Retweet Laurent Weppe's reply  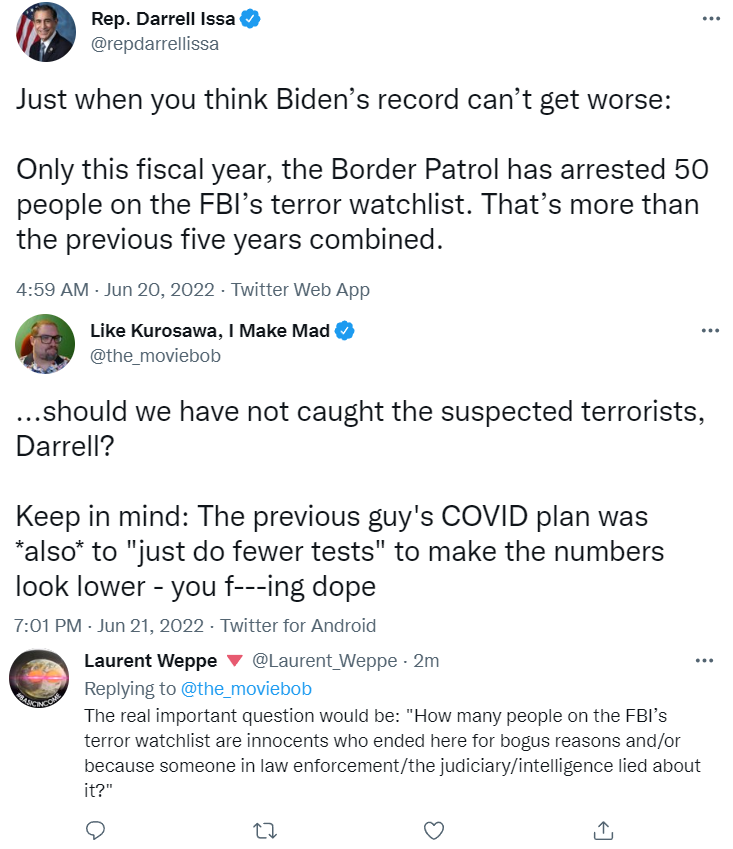point(265,830)
